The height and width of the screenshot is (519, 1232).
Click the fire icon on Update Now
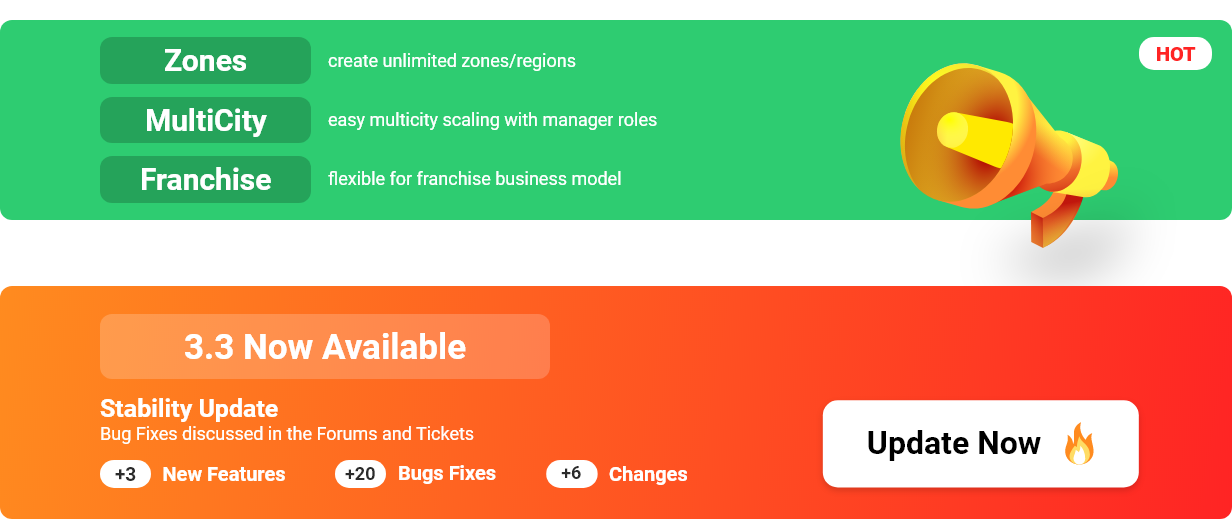click(x=1079, y=444)
